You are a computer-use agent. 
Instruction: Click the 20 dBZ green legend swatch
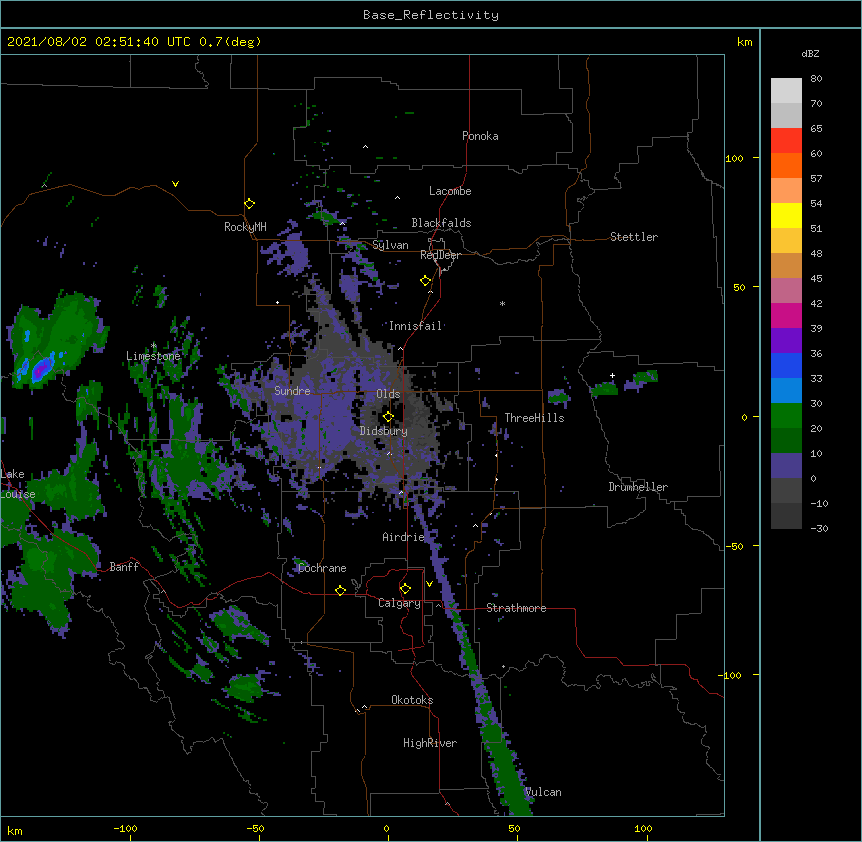pyautogui.click(x=786, y=440)
